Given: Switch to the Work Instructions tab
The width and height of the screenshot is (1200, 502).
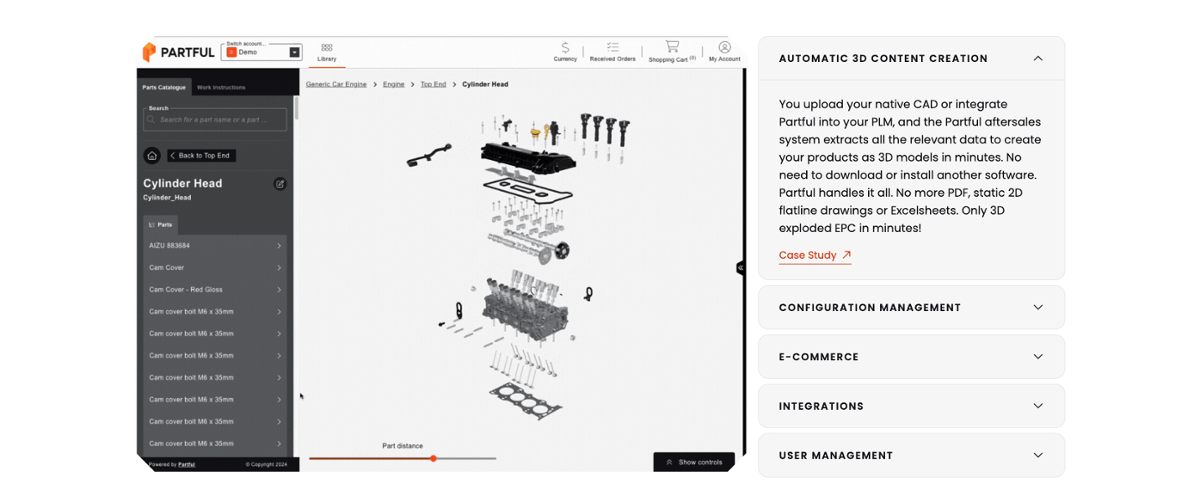Looking at the screenshot, I should coord(221,88).
